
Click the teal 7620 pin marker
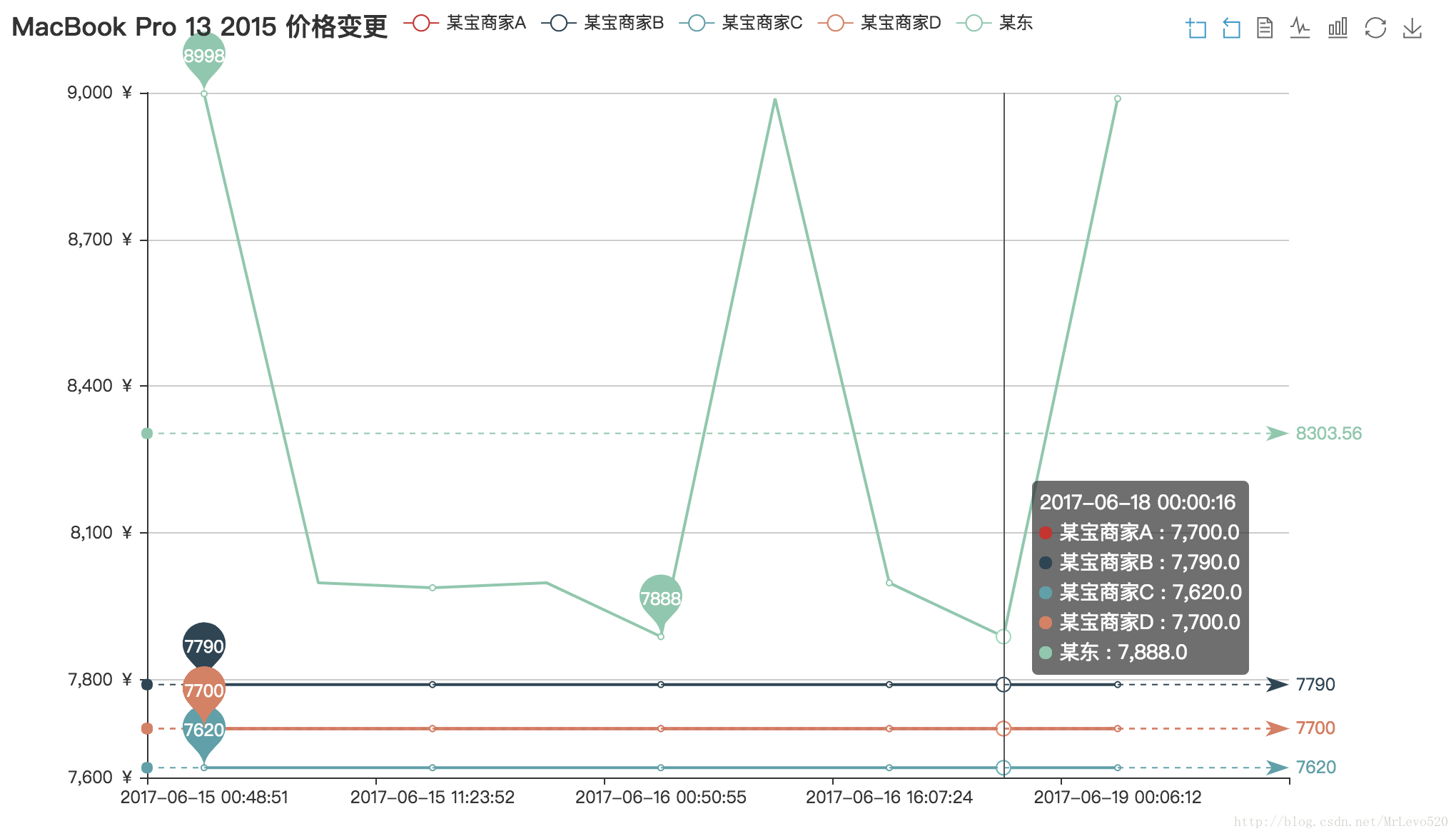click(x=204, y=731)
